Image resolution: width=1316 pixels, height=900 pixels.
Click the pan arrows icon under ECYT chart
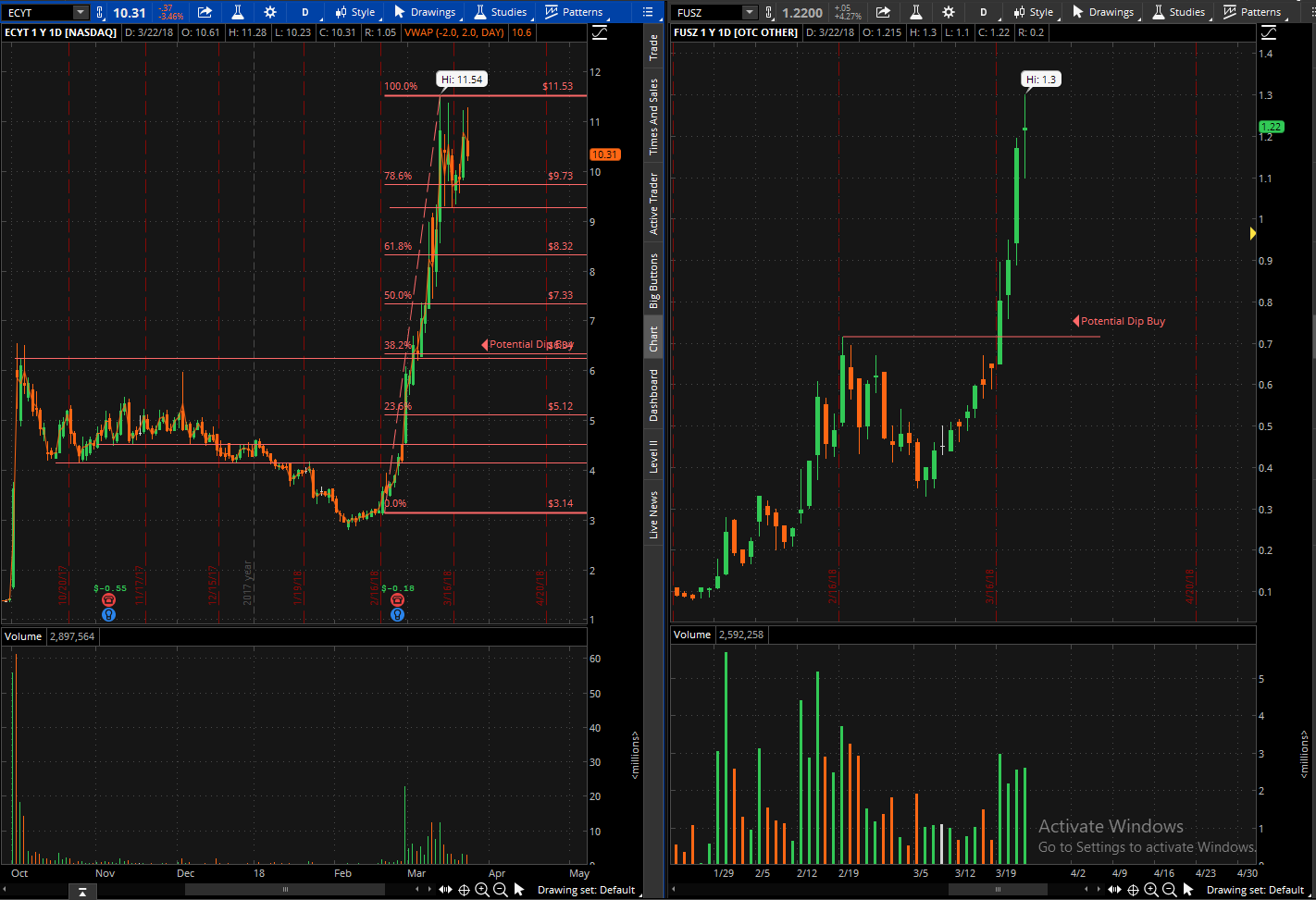446,890
